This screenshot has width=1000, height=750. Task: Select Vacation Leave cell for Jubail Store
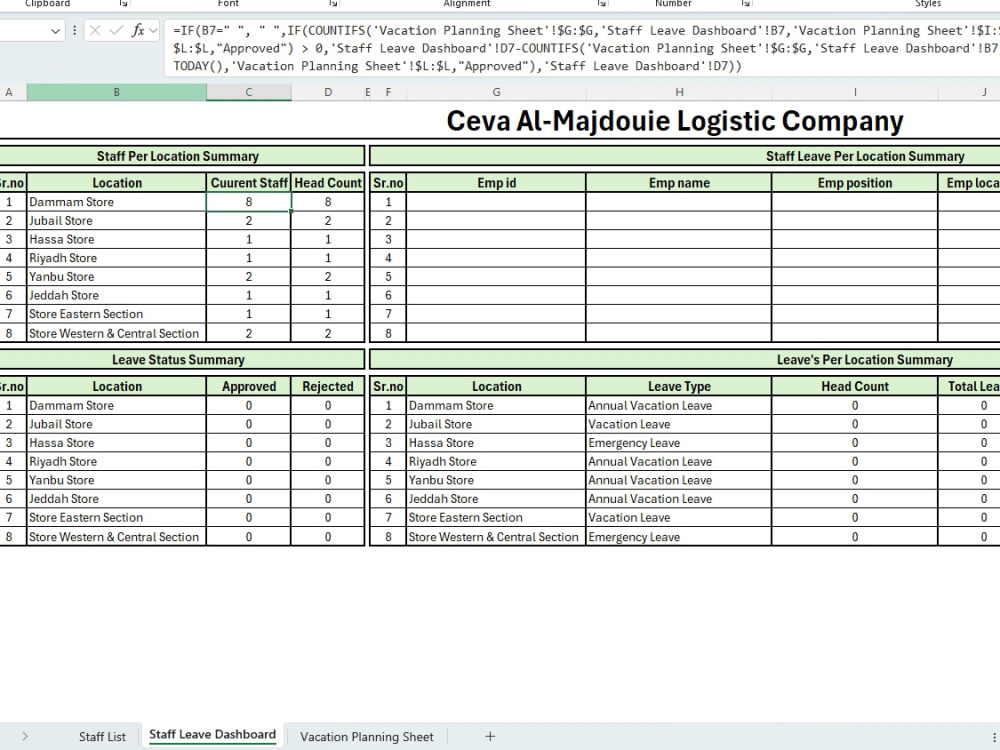(679, 424)
